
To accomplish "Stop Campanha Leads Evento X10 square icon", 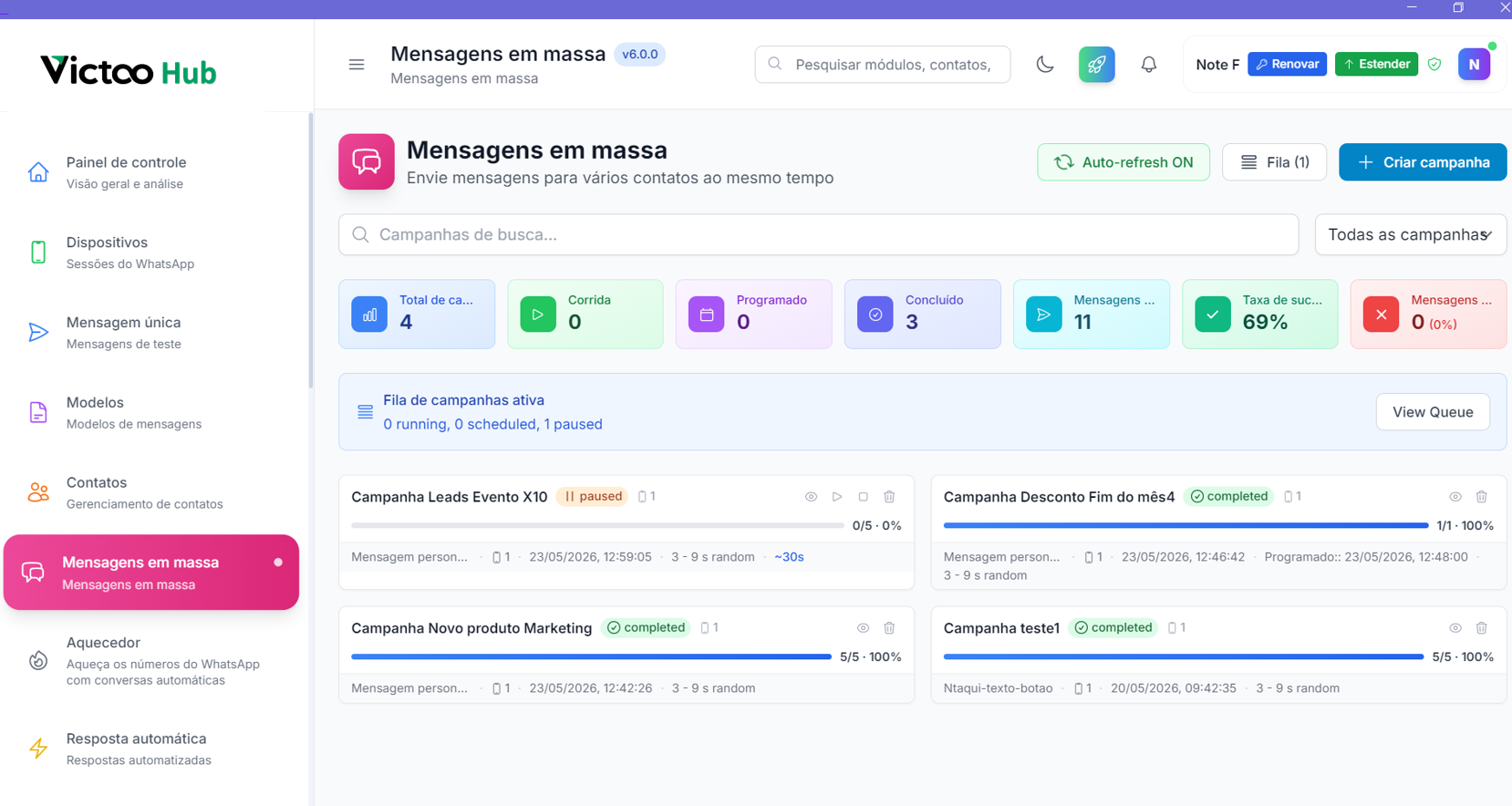I will tap(863, 497).
